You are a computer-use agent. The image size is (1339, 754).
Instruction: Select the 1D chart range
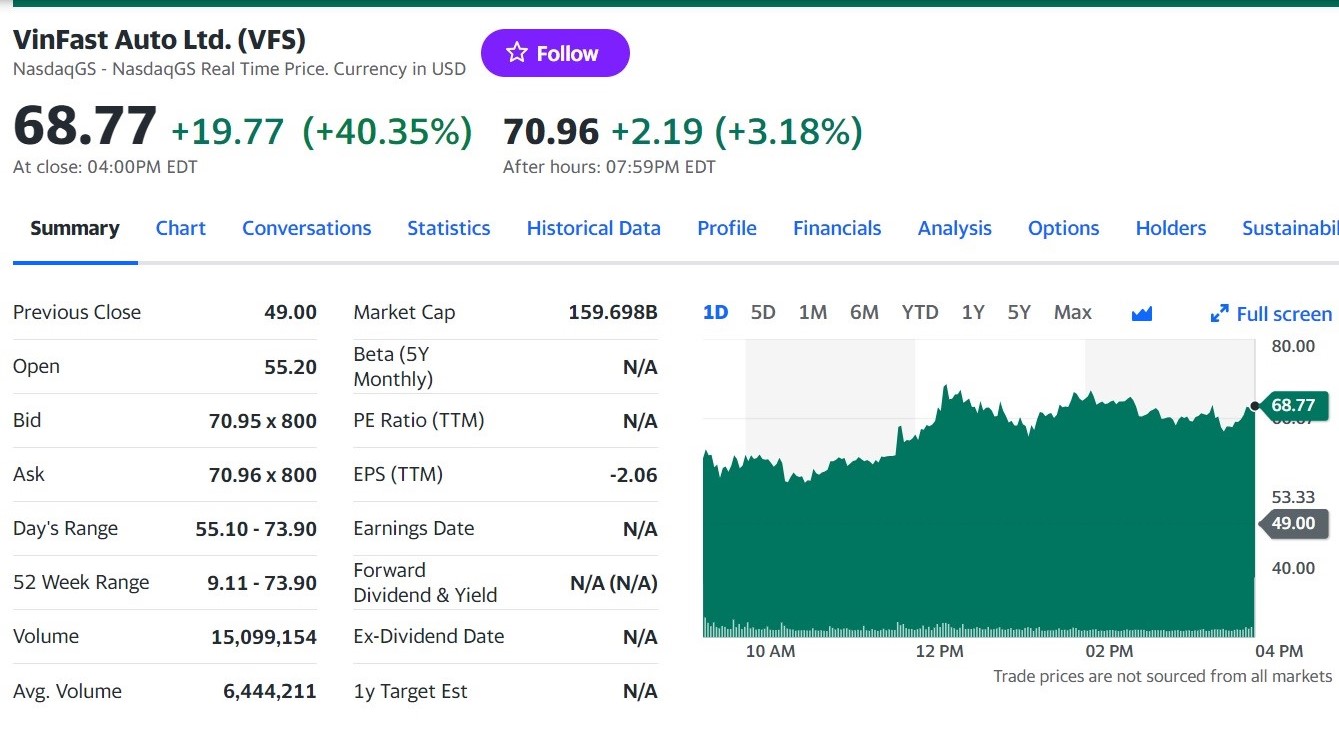pyautogui.click(x=716, y=312)
